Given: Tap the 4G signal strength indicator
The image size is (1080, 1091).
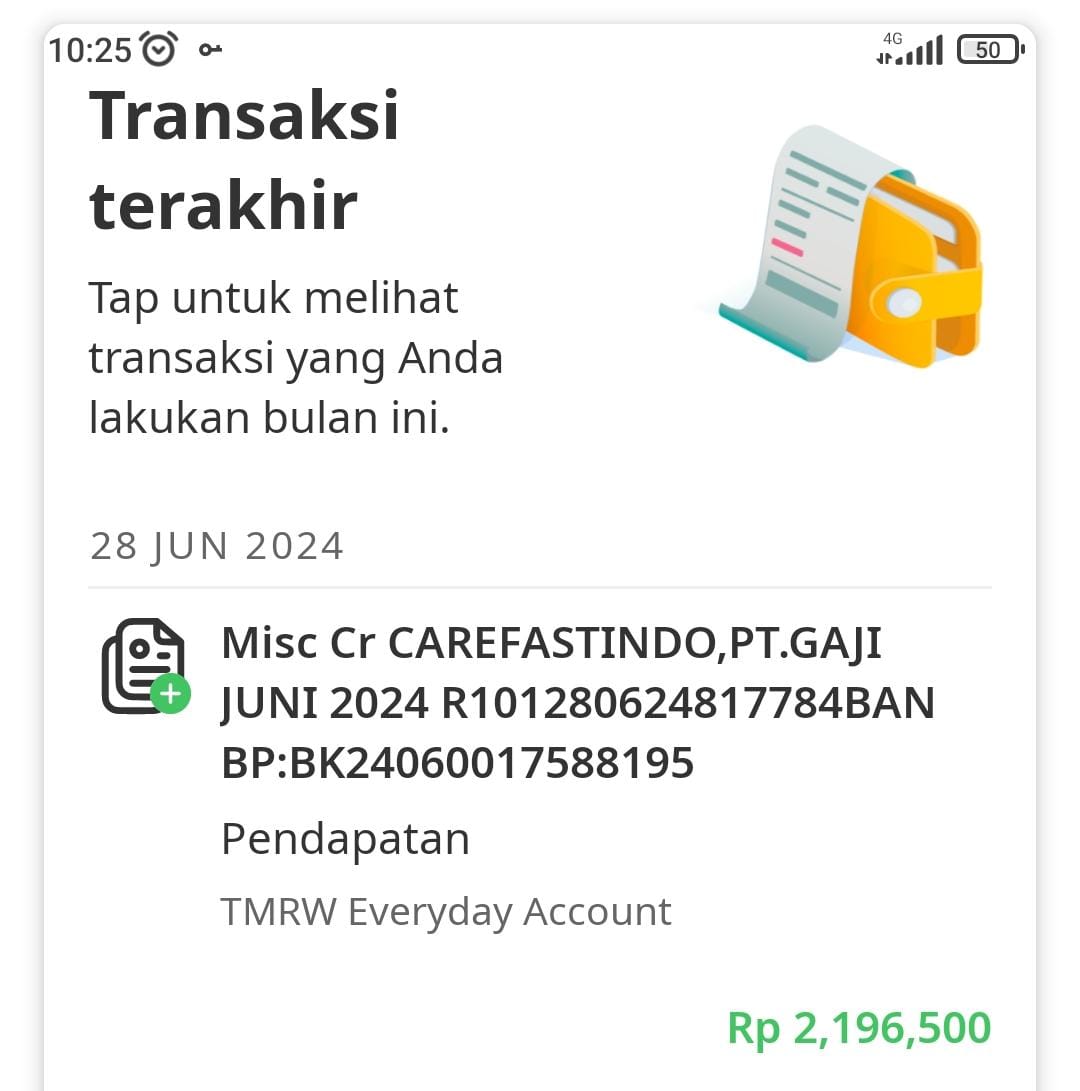Looking at the screenshot, I should (x=910, y=49).
